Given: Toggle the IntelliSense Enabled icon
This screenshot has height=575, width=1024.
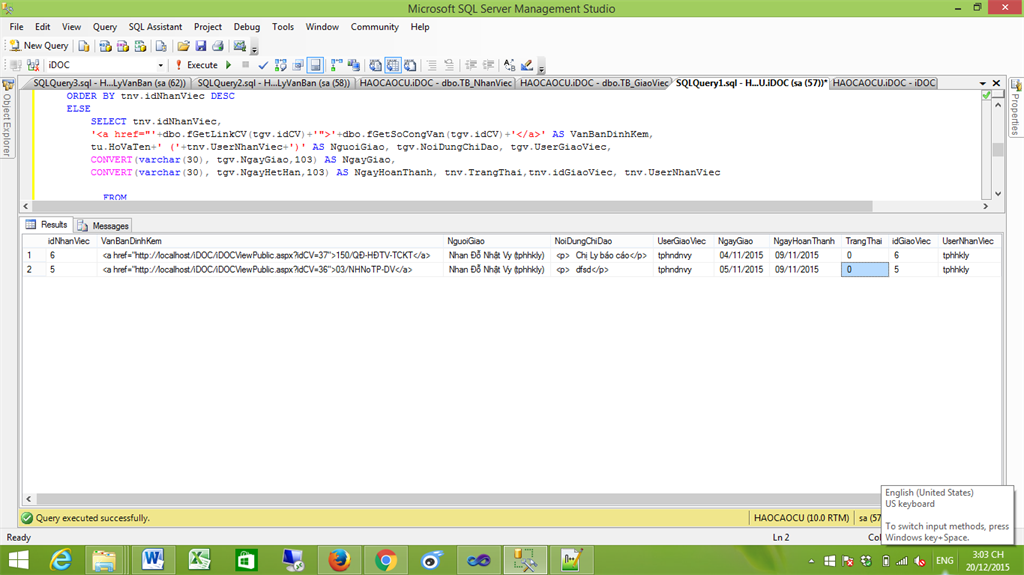Looking at the screenshot, I should click(315, 65).
